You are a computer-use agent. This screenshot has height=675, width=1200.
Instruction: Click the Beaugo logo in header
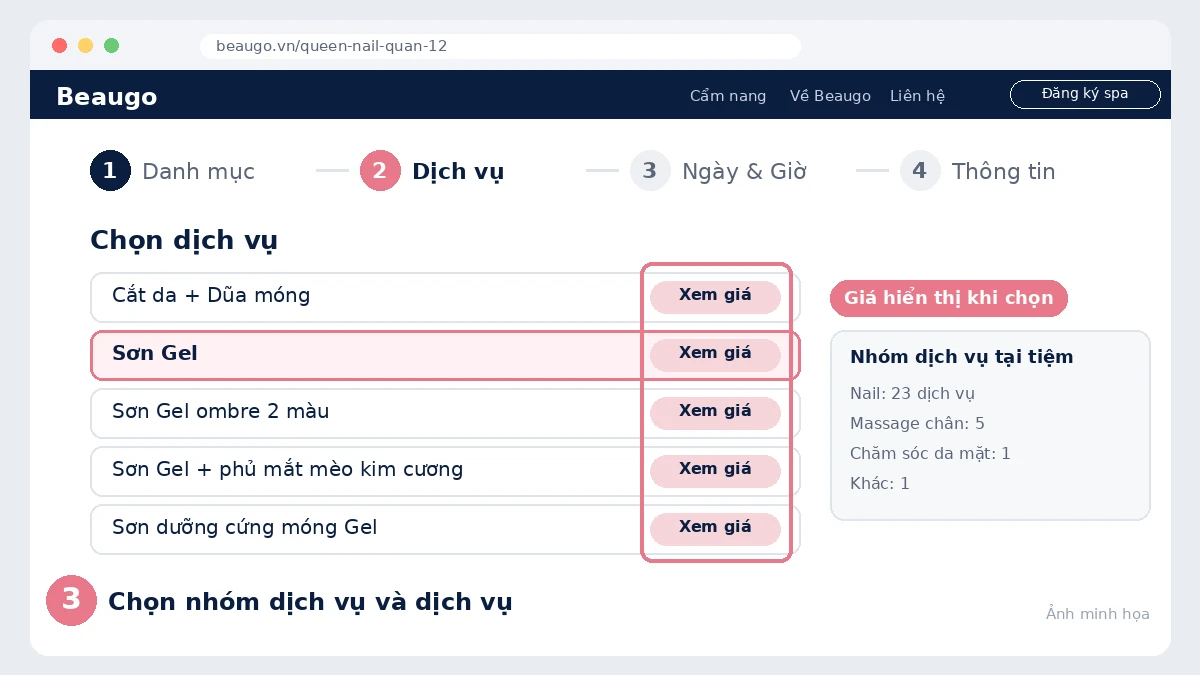(107, 97)
